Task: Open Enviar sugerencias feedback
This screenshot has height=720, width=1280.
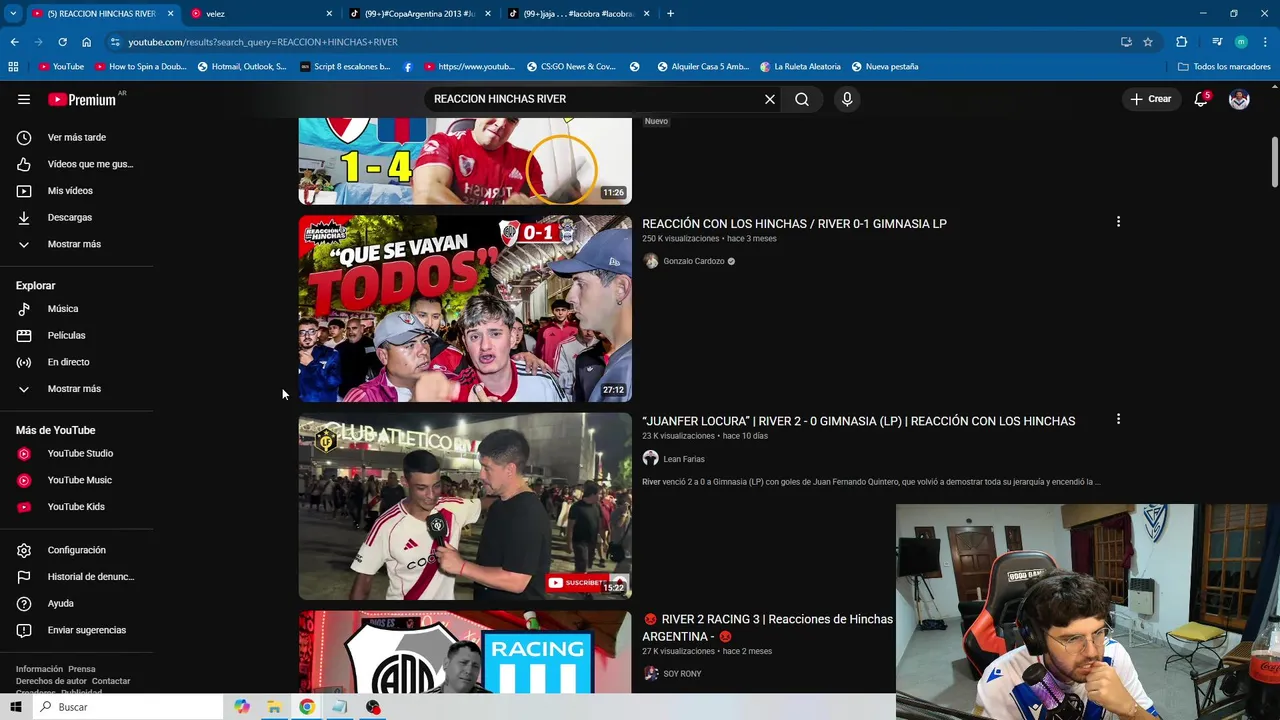Action: coord(76,630)
